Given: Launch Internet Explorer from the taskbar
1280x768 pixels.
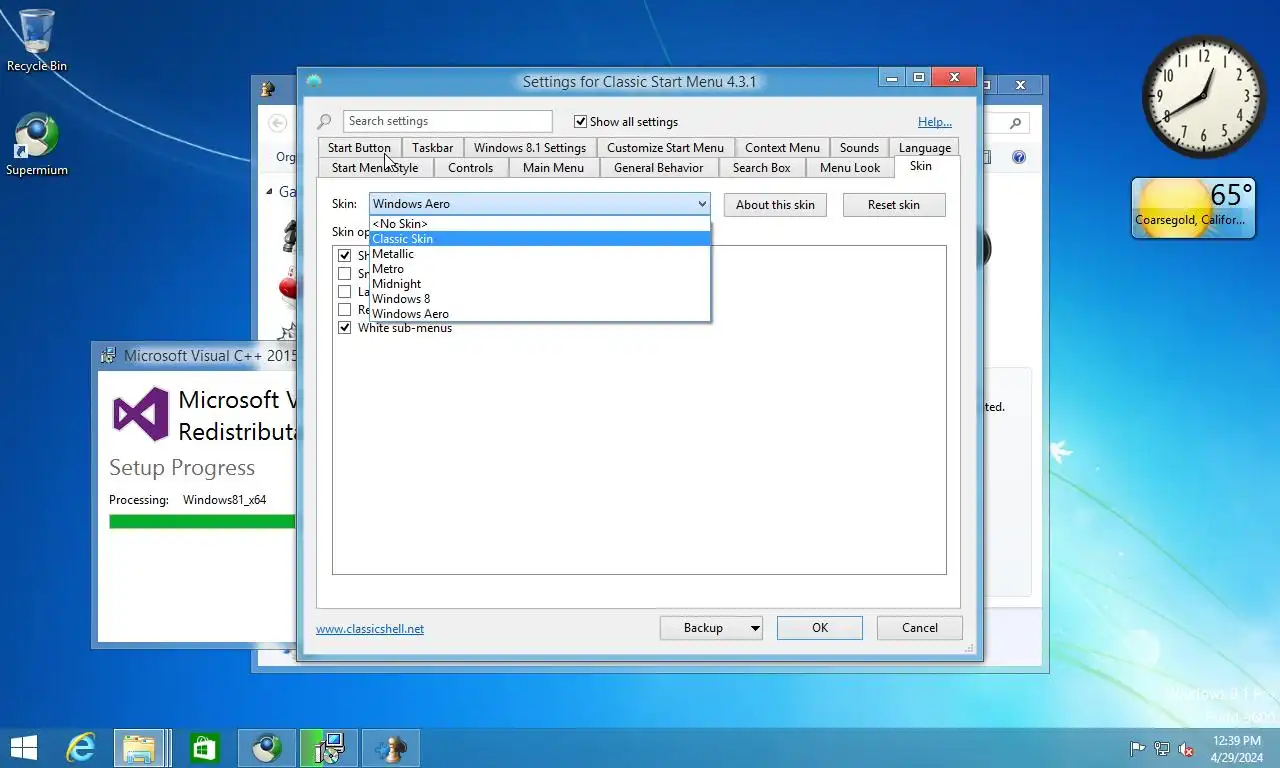Looking at the screenshot, I should [x=80, y=747].
